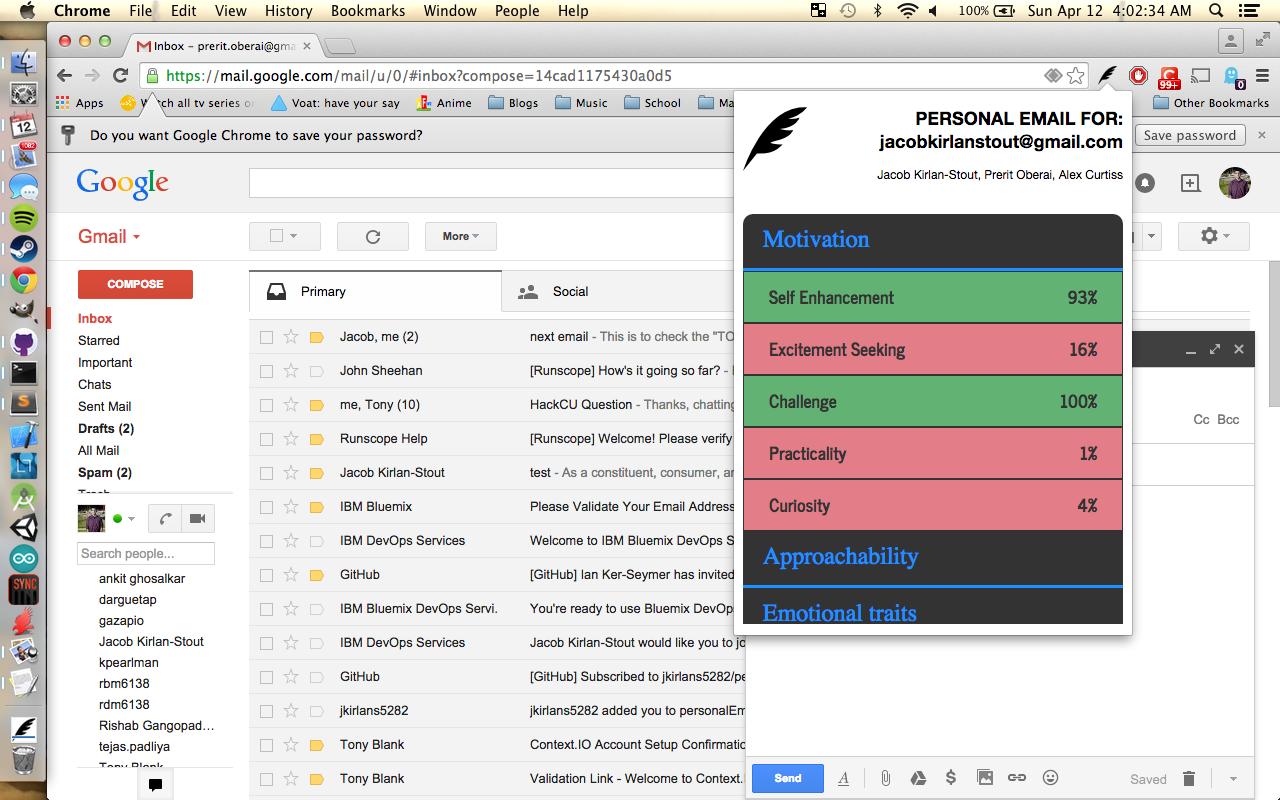Launch Unity from the dock
The height and width of the screenshot is (800, 1280).
click(24, 528)
